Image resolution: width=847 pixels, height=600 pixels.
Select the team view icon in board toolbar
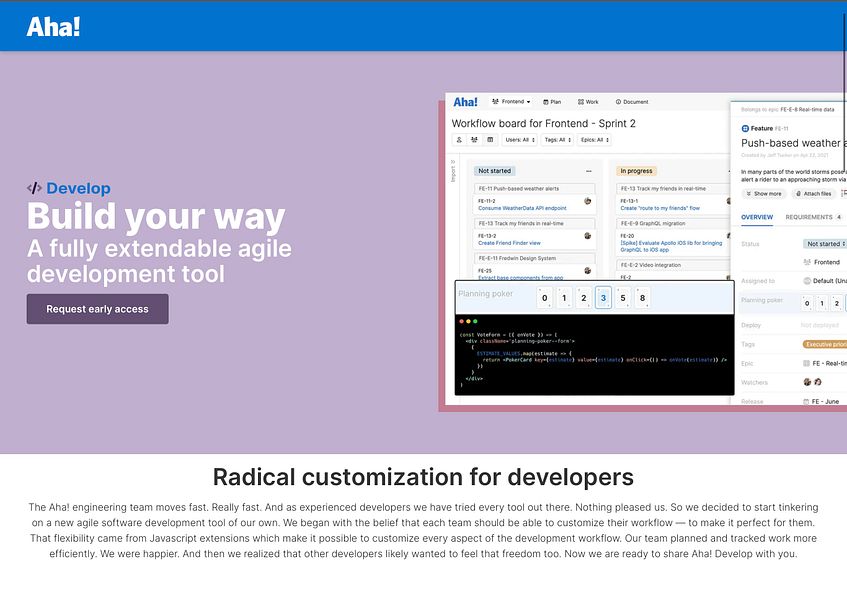[474, 140]
